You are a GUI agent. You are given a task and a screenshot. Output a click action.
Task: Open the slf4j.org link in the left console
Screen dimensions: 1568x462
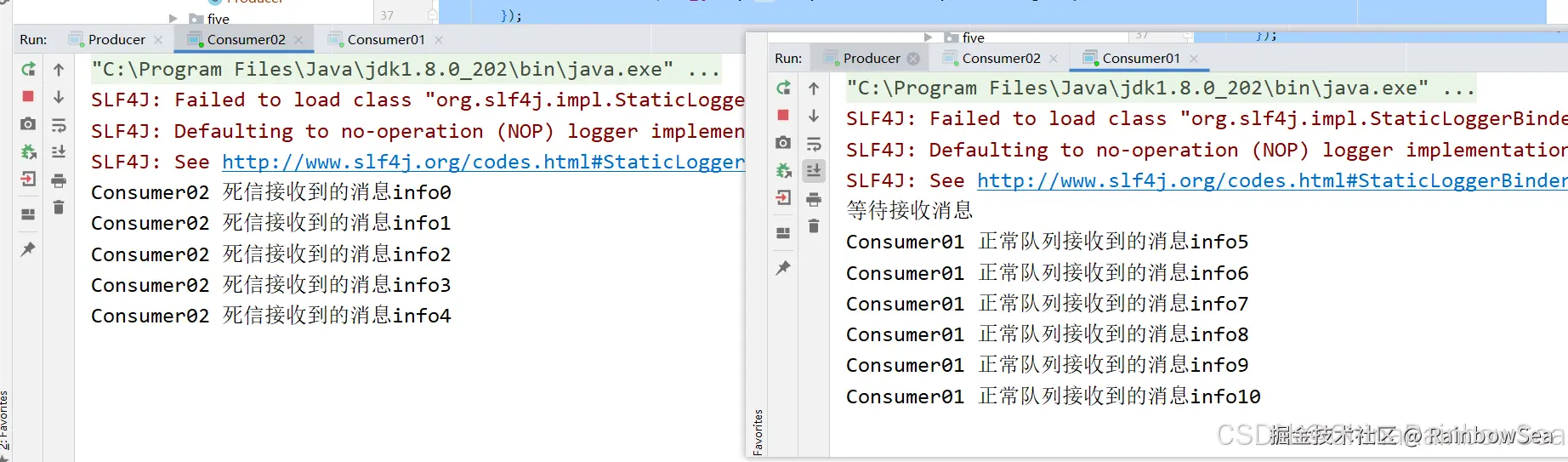(483, 162)
